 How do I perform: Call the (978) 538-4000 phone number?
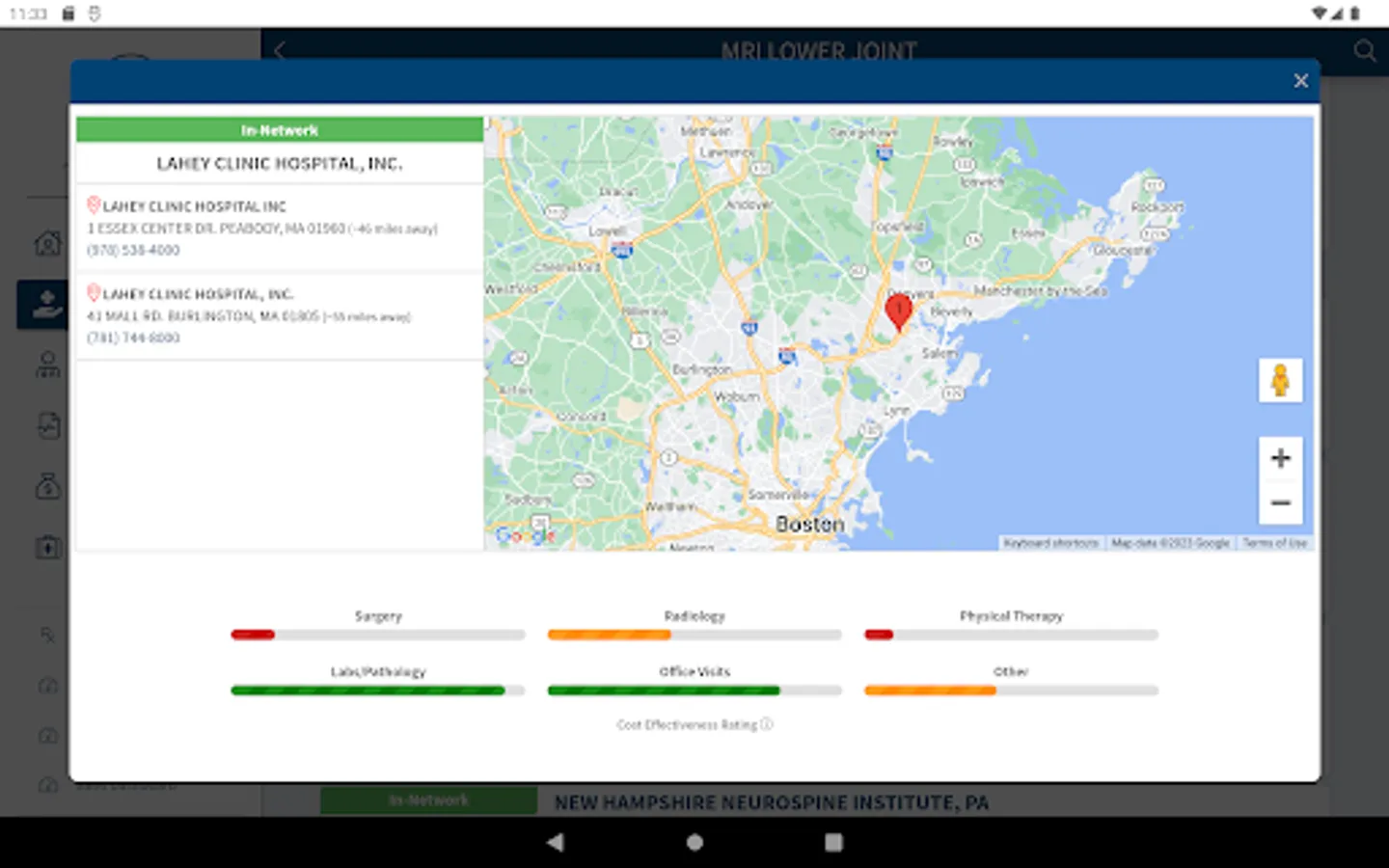tap(133, 250)
